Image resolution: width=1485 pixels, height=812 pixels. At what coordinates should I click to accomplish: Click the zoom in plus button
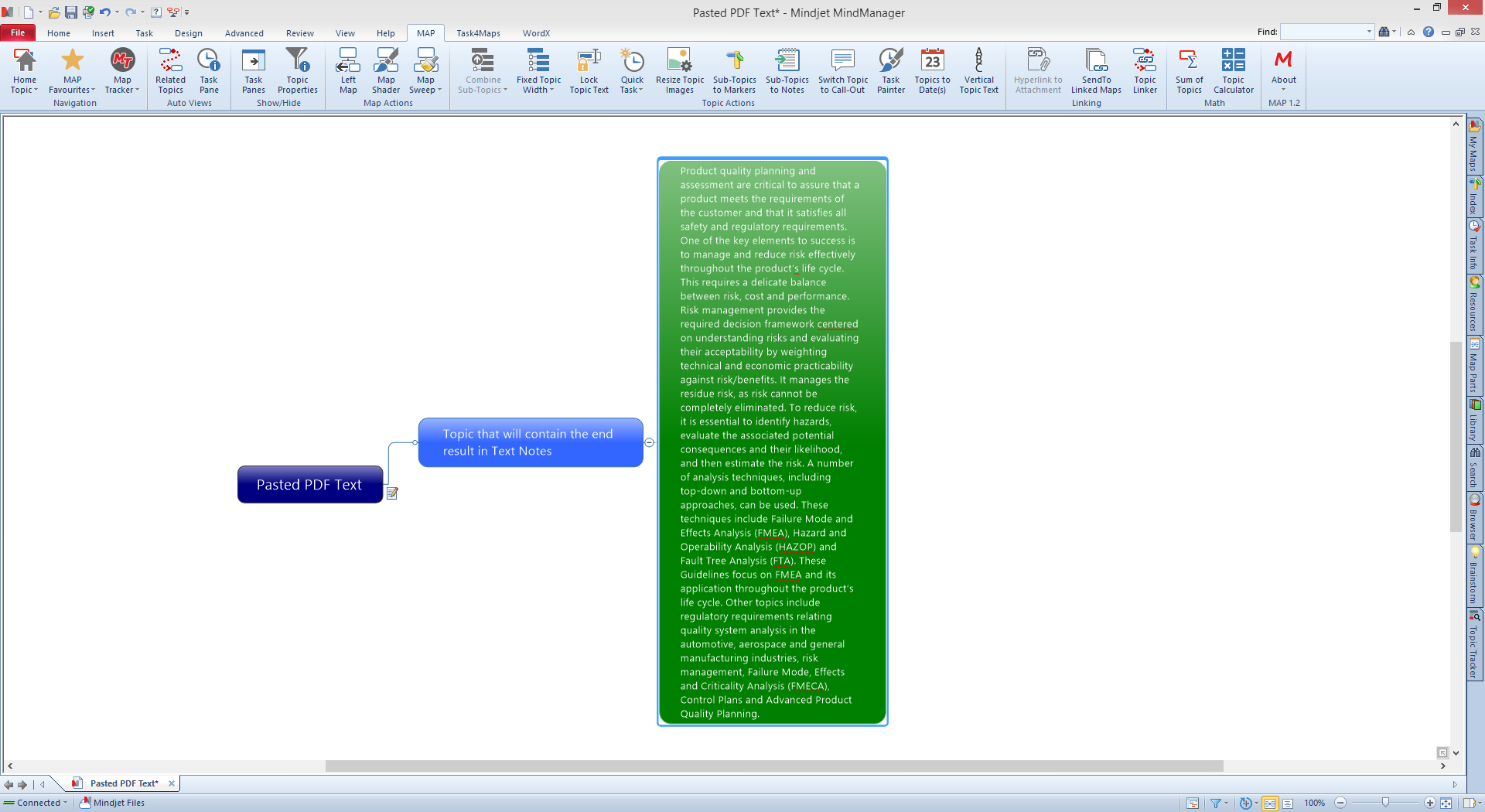click(x=1429, y=803)
